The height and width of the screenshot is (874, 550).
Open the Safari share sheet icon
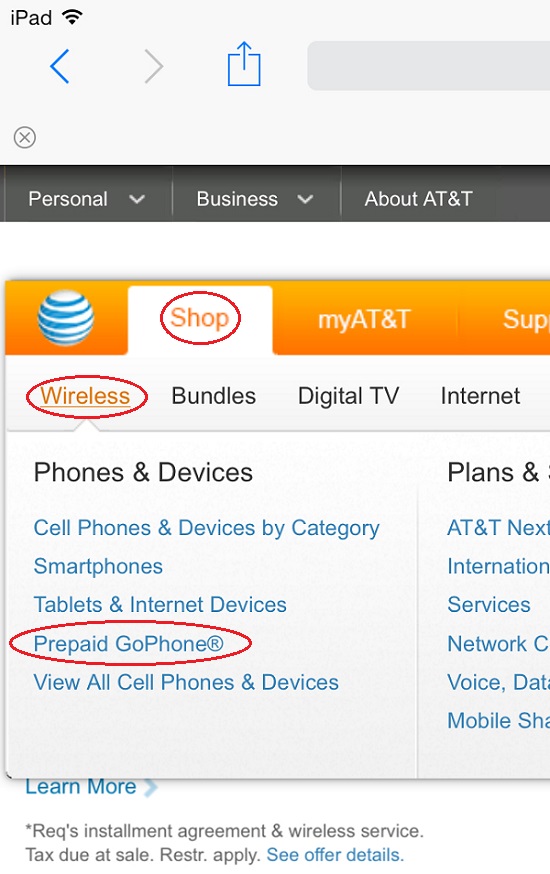click(x=244, y=64)
